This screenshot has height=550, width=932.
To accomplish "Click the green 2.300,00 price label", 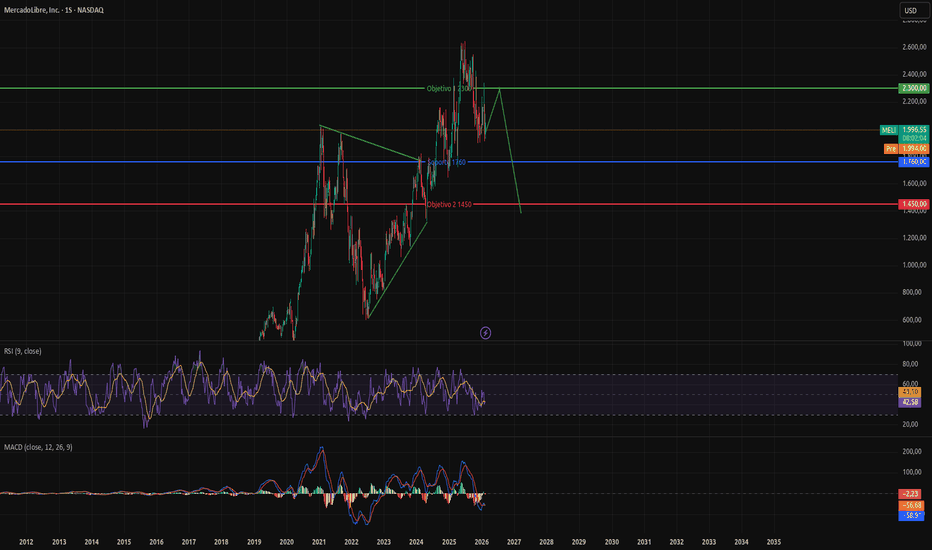I will pyautogui.click(x=913, y=88).
